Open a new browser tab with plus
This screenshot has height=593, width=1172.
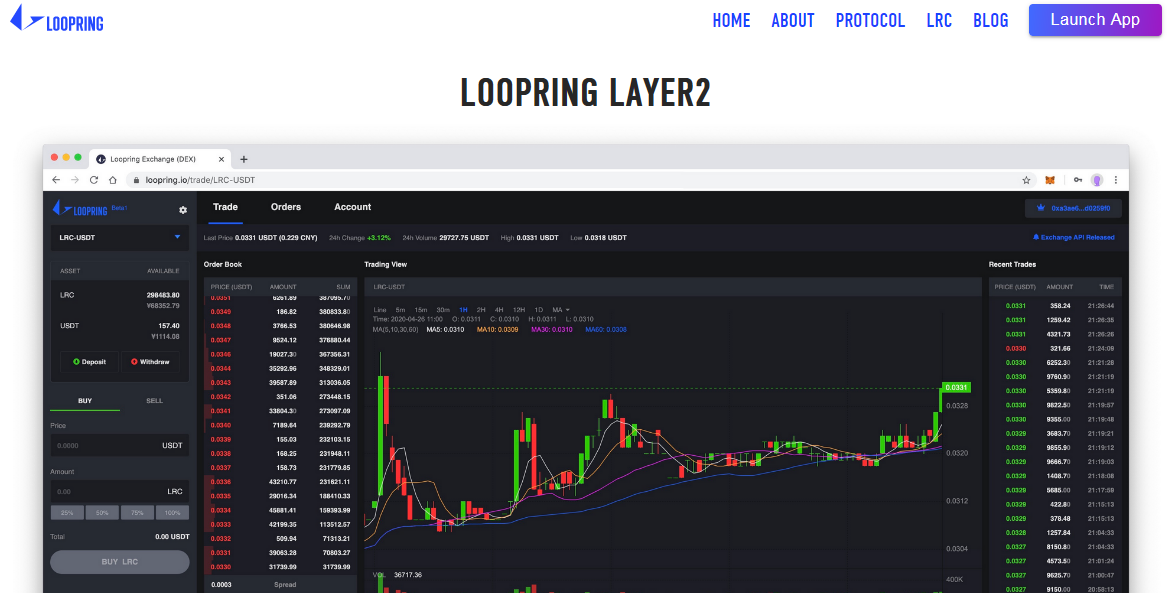coord(244,159)
